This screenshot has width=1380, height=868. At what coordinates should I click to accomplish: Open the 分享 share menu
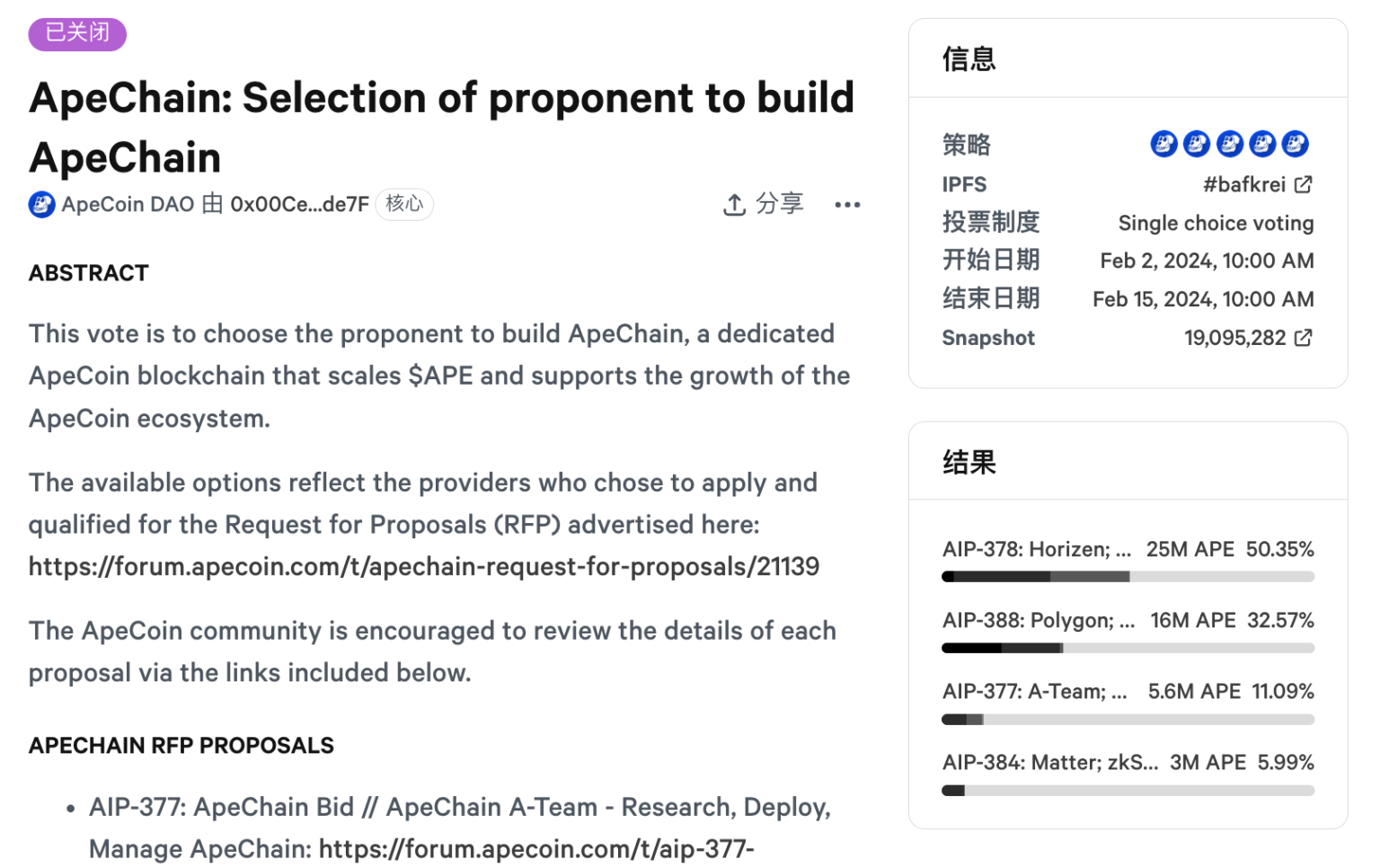(781, 205)
